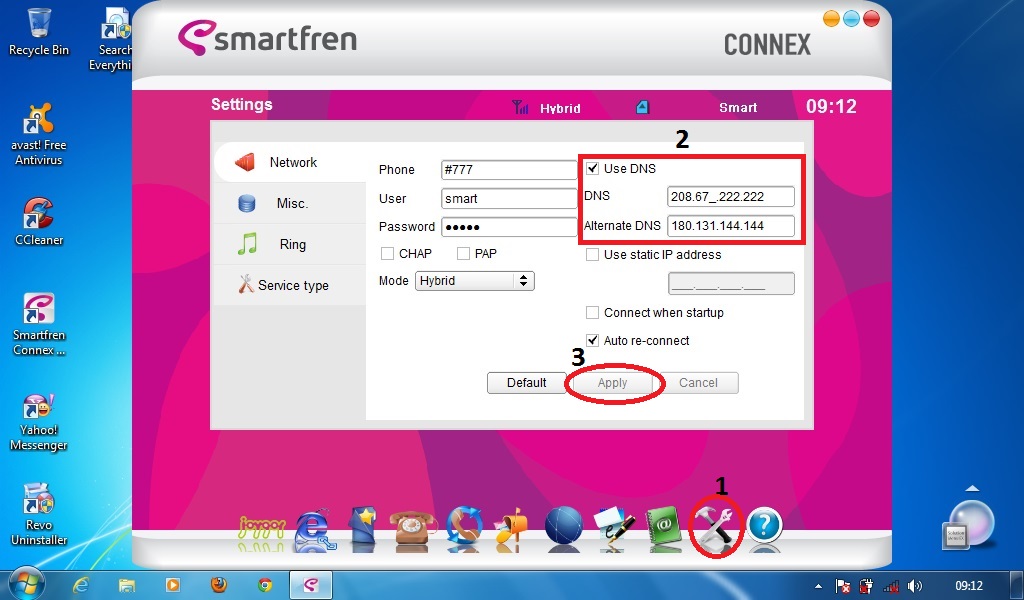Open the Ring settings tab
Image resolution: width=1024 pixels, height=600 pixels.
coord(290,244)
